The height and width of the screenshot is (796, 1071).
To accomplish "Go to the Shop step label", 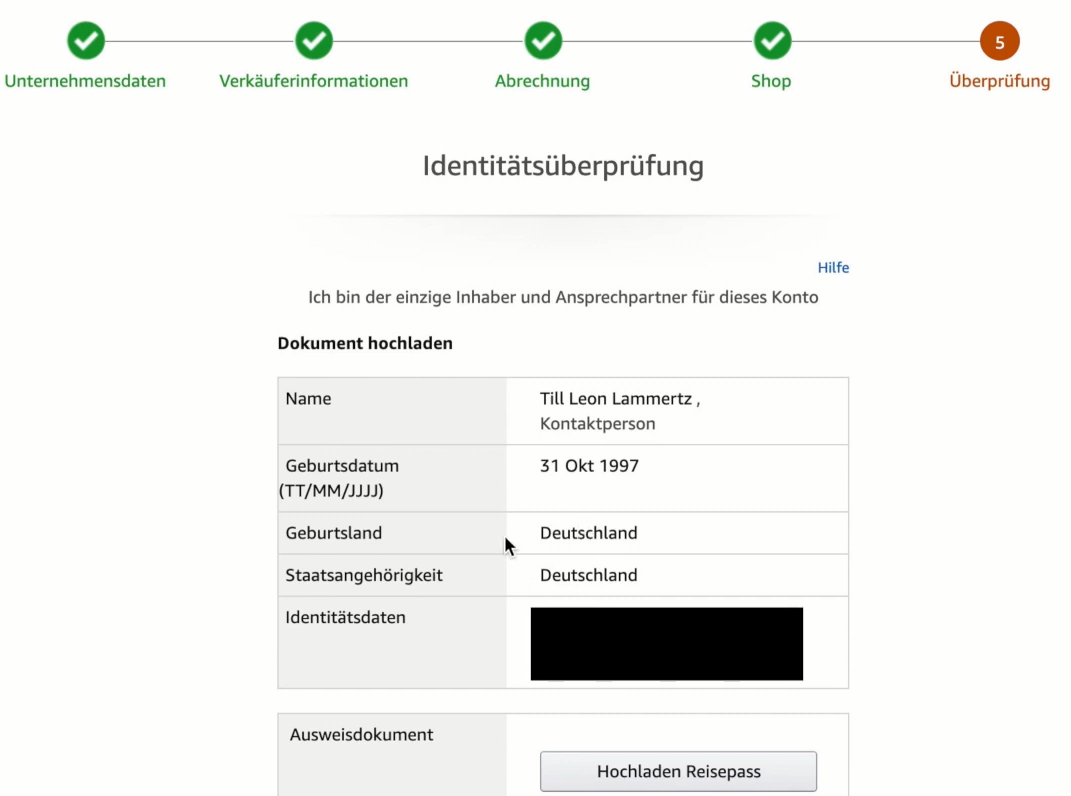I will coord(771,80).
